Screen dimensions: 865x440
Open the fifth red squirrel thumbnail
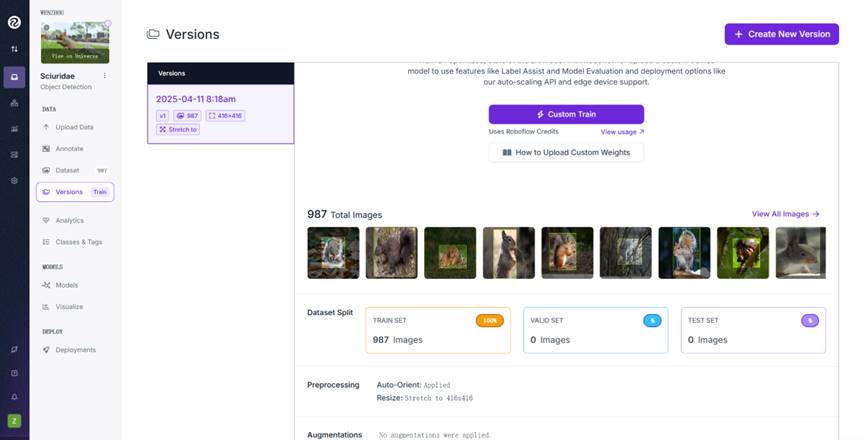[x=567, y=253]
